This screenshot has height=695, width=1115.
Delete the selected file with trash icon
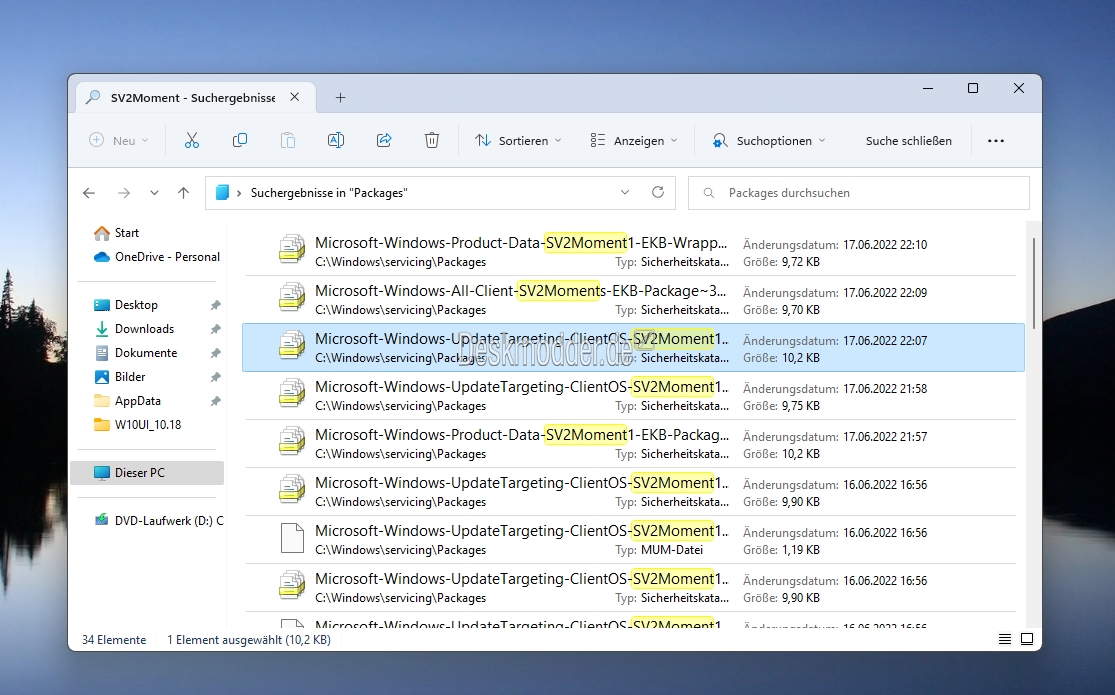coord(432,141)
